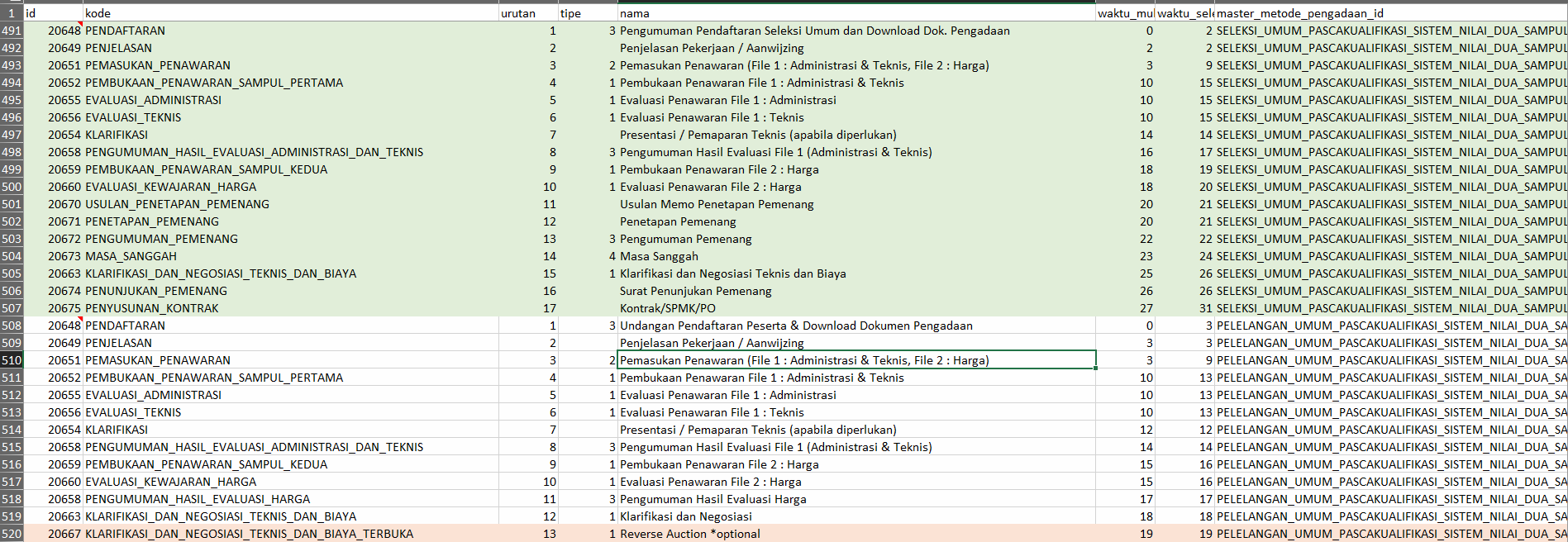Click the "kode" column header cell
This screenshot has width=1568, height=542.
pyautogui.click(x=290, y=13)
